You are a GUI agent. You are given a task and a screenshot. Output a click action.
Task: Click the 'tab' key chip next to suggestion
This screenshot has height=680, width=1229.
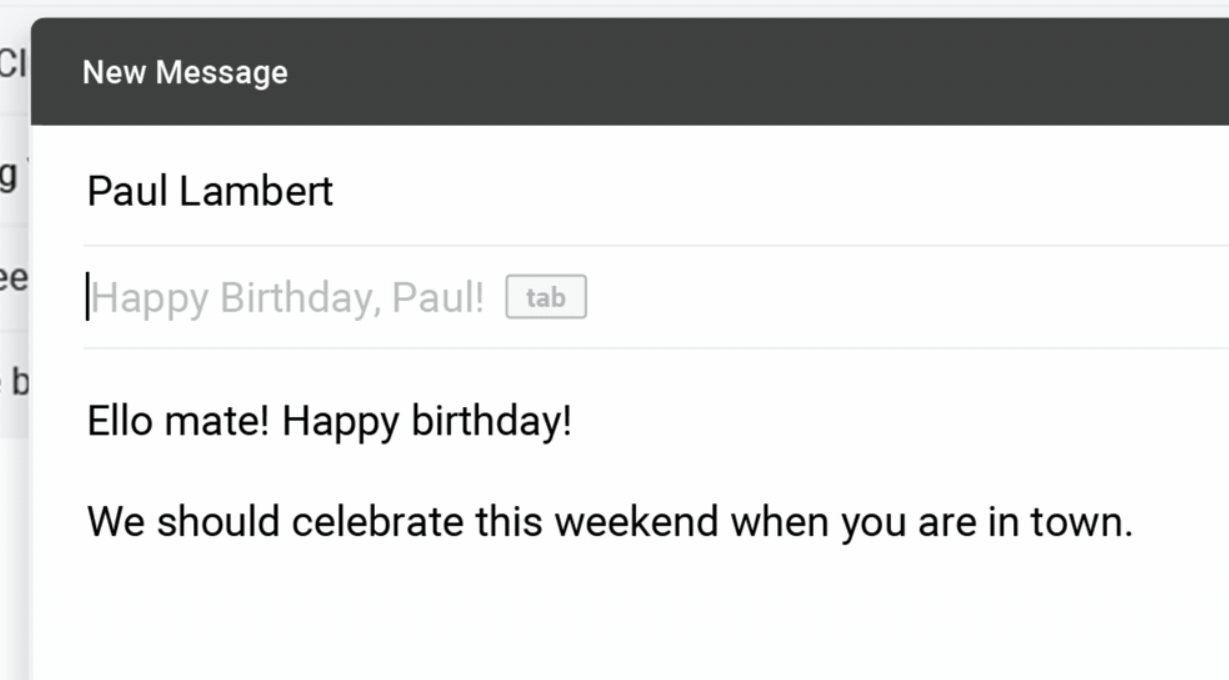pyautogui.click(x=546, y=296)
